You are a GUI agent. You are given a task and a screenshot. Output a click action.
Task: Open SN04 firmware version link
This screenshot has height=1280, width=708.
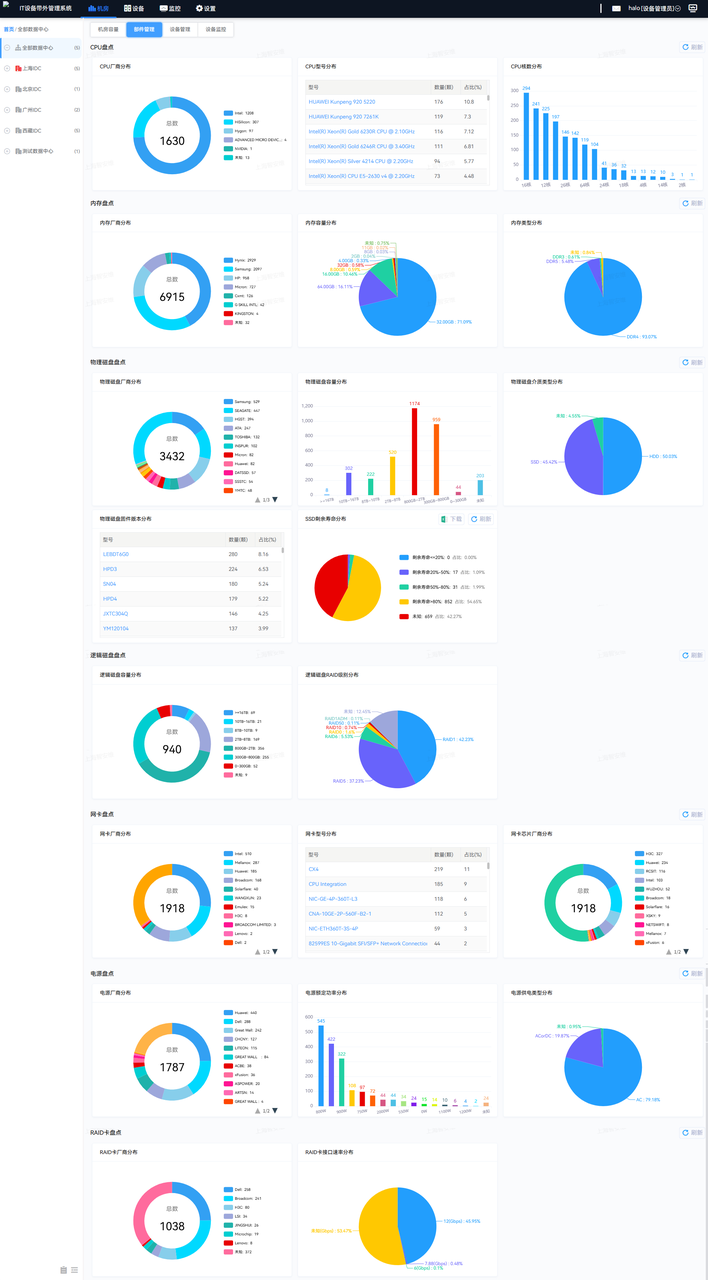[x=110, y=584]
